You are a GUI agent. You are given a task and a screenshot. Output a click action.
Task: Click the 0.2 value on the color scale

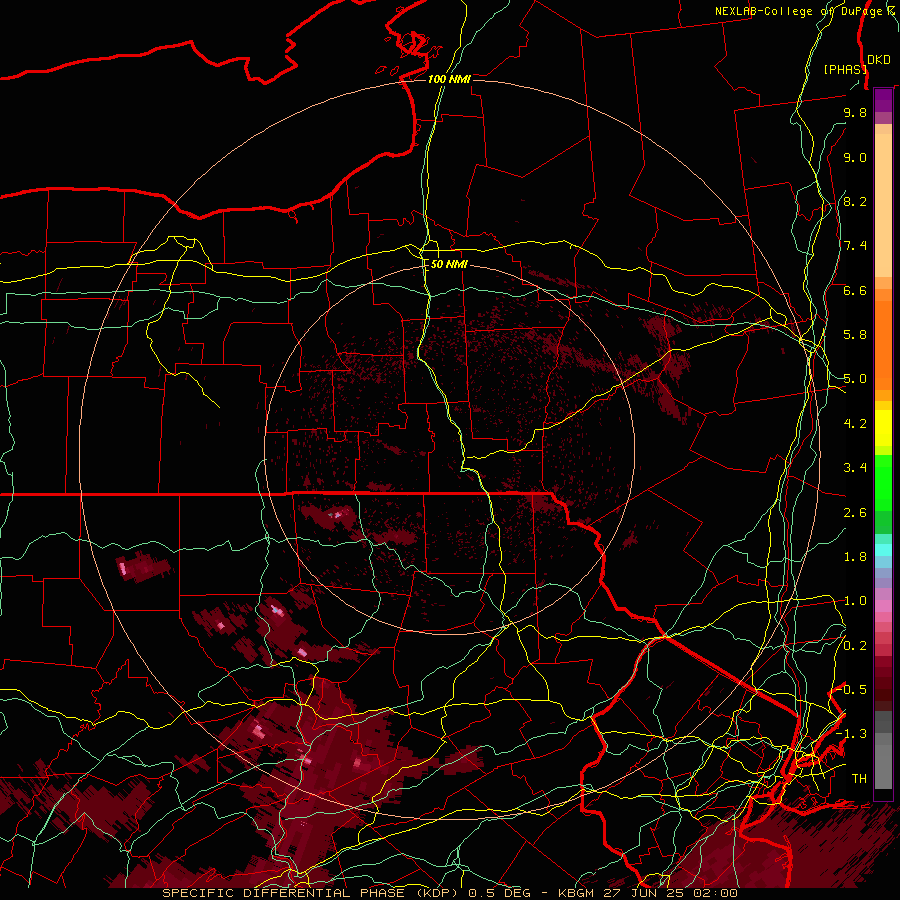point(855,646)
